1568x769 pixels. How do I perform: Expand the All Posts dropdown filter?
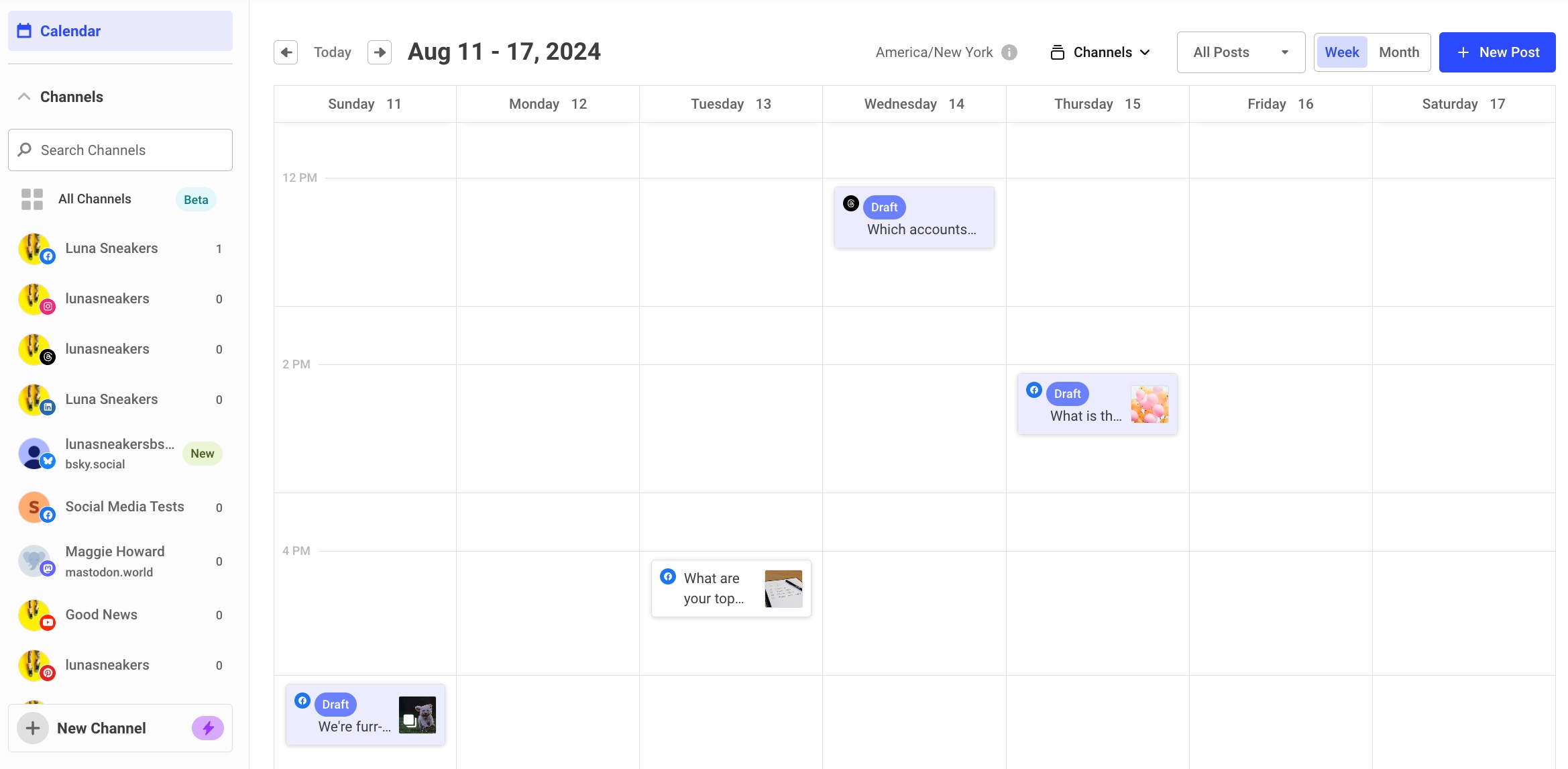1240,51
